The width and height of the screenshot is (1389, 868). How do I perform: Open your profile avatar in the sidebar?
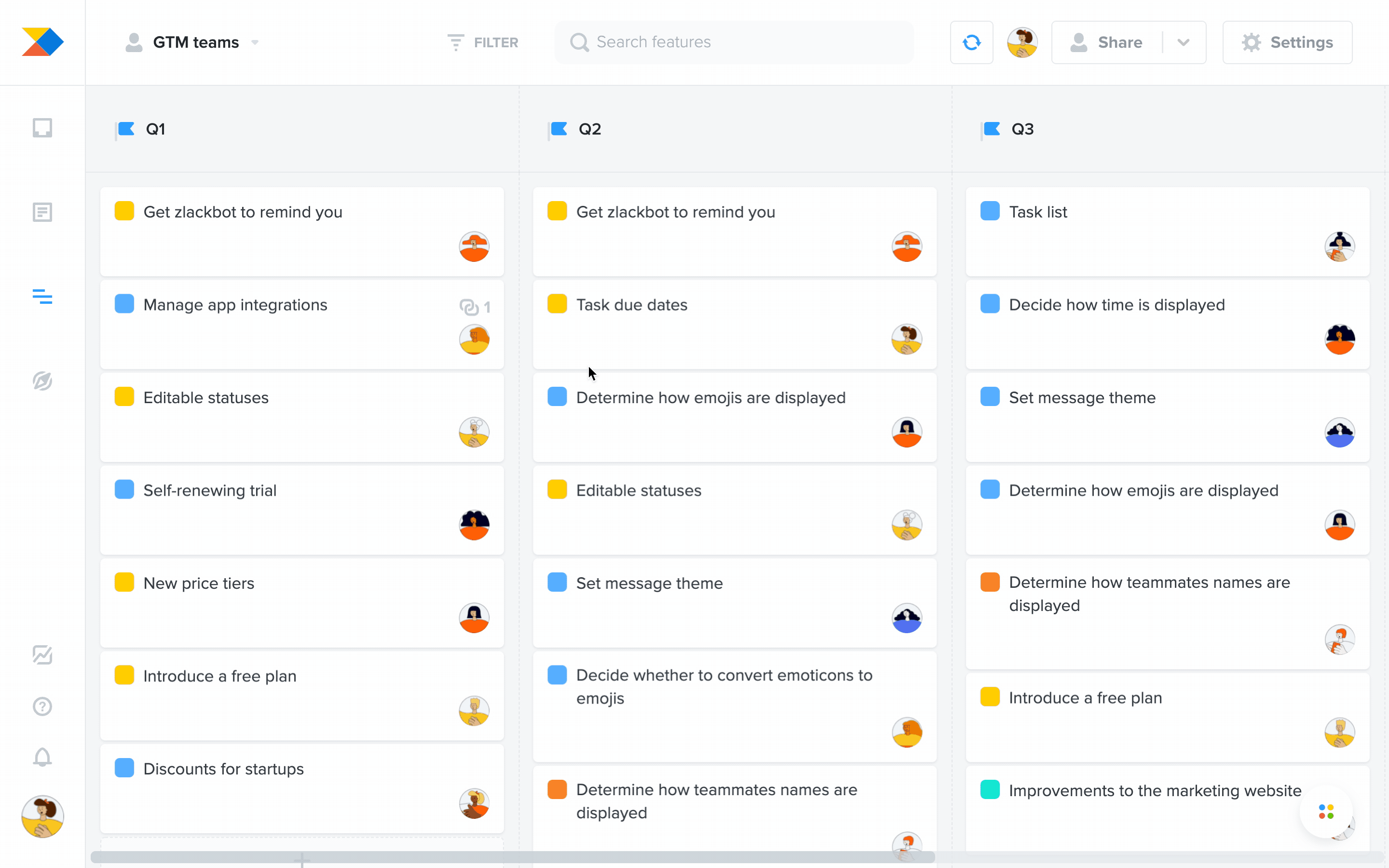click(x=42, y=816)
